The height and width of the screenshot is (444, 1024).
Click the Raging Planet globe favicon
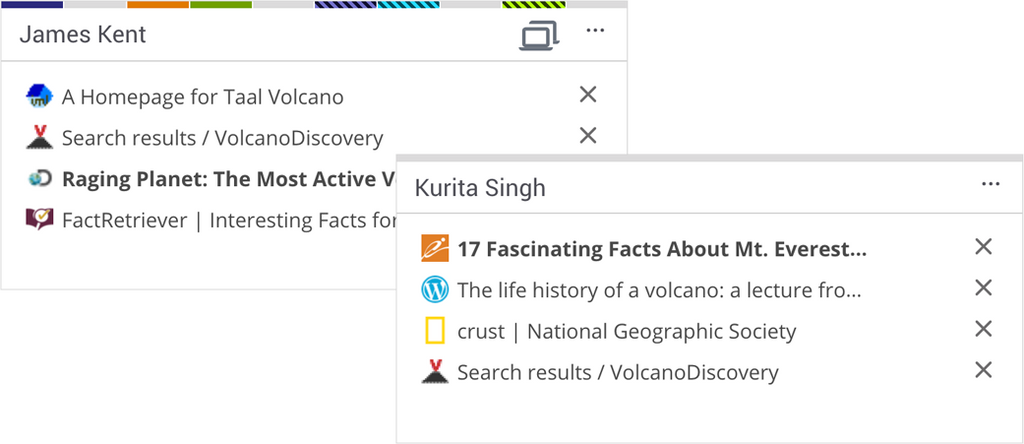[x=39, y=179]
